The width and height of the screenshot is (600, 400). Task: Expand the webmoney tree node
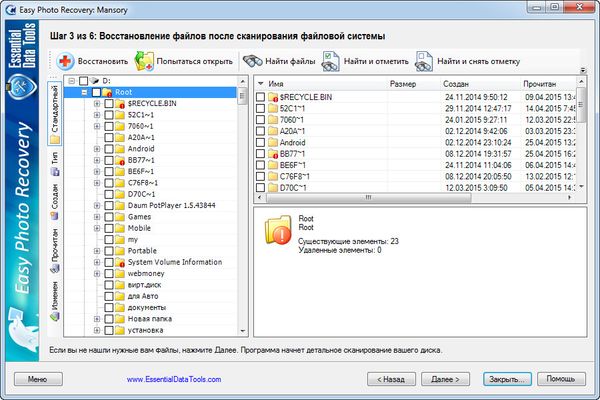(97, 273)
